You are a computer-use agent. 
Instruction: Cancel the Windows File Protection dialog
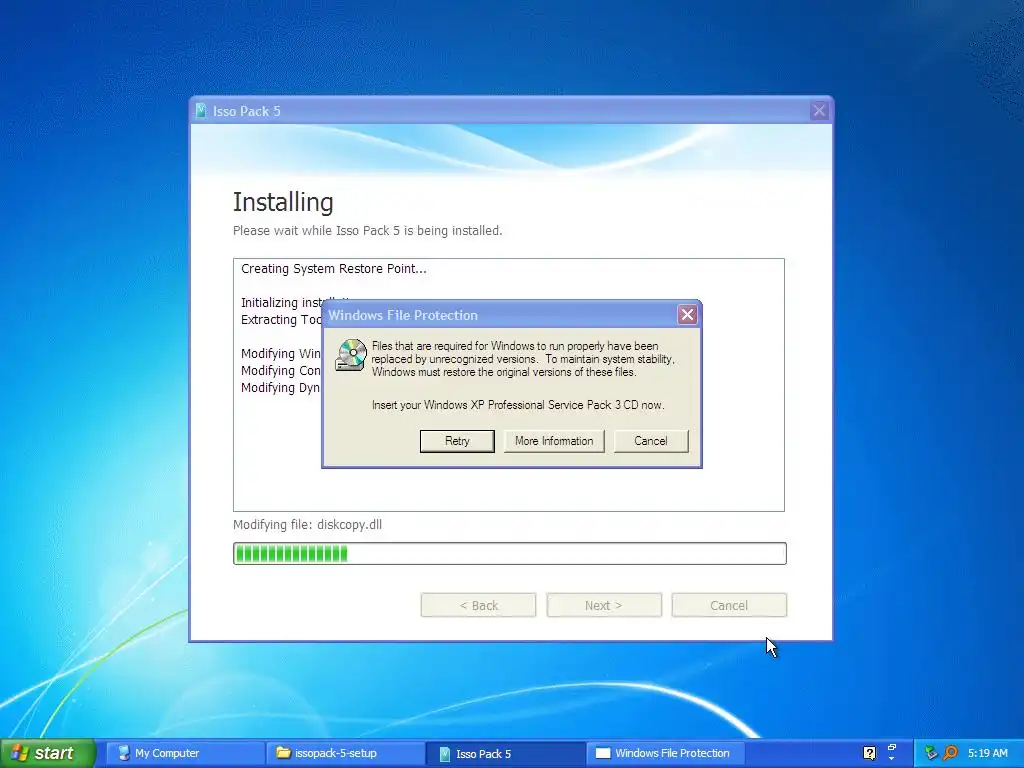650,441
